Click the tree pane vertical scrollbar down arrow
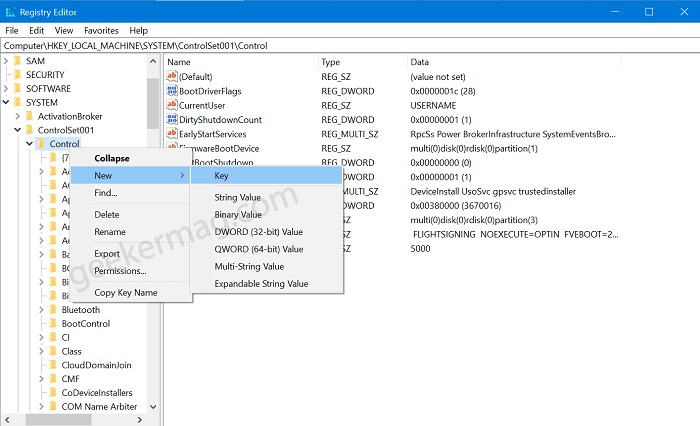 pos(153,407)
